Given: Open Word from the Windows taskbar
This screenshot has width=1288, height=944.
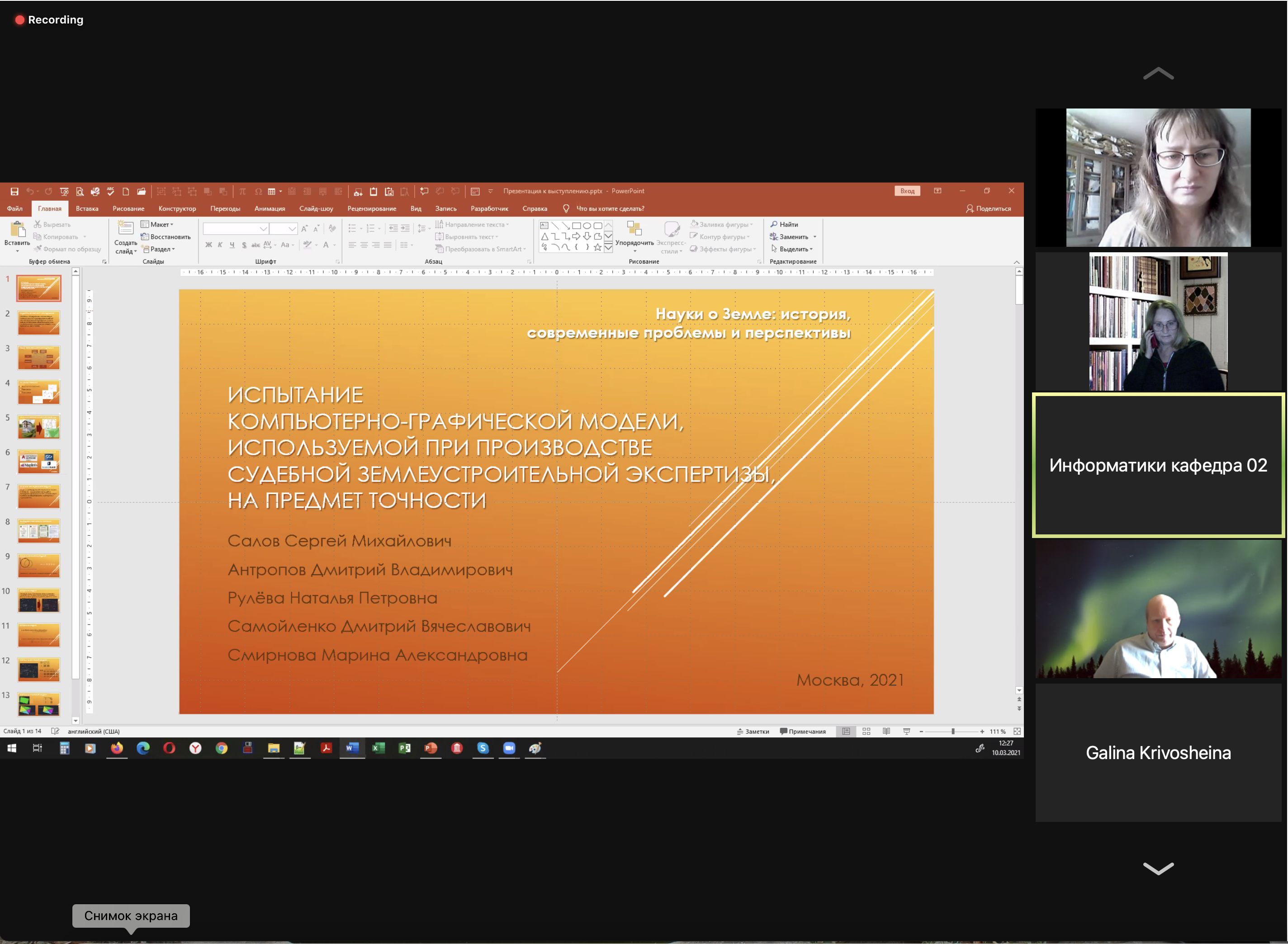Looking at the screenshot, I should pos(352,748).
